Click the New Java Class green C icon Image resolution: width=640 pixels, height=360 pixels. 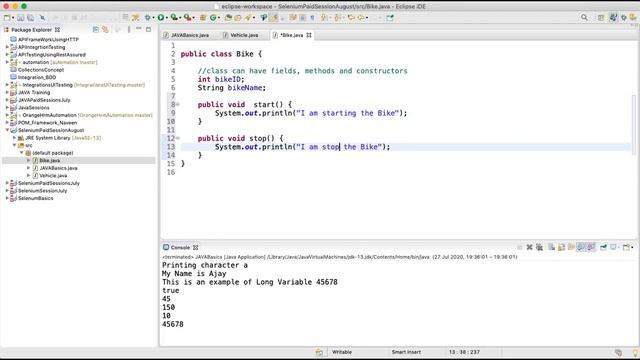coord(213,18)
